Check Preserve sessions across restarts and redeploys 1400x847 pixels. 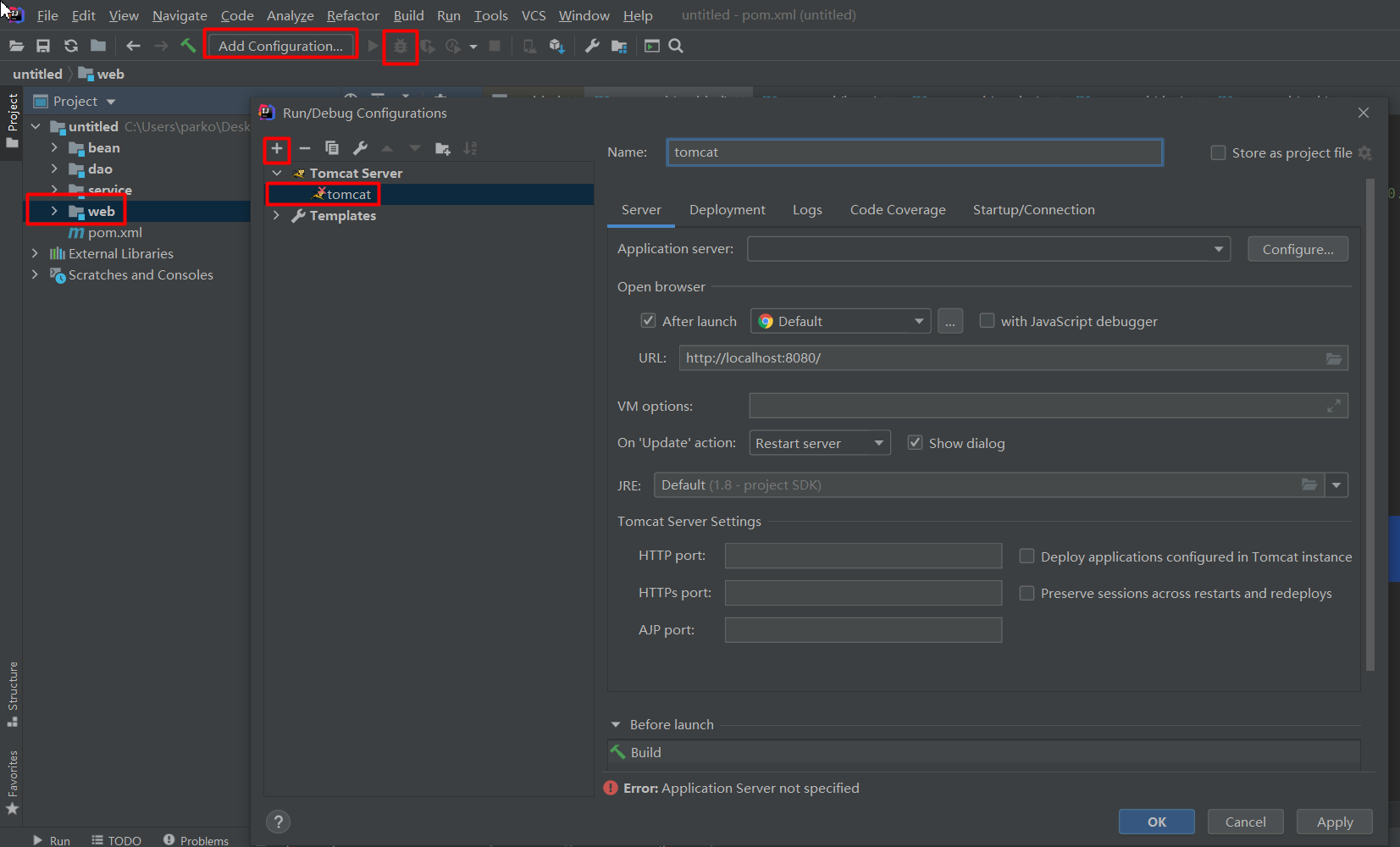pos(1026,593)
